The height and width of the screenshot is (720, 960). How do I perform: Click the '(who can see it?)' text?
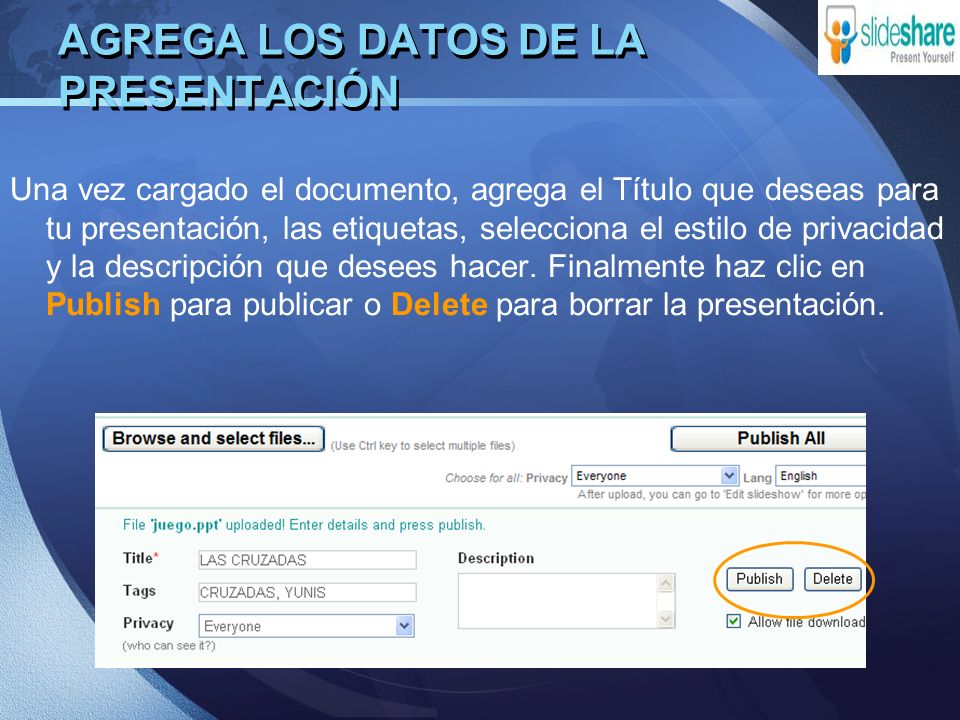(x=169, y=645)
